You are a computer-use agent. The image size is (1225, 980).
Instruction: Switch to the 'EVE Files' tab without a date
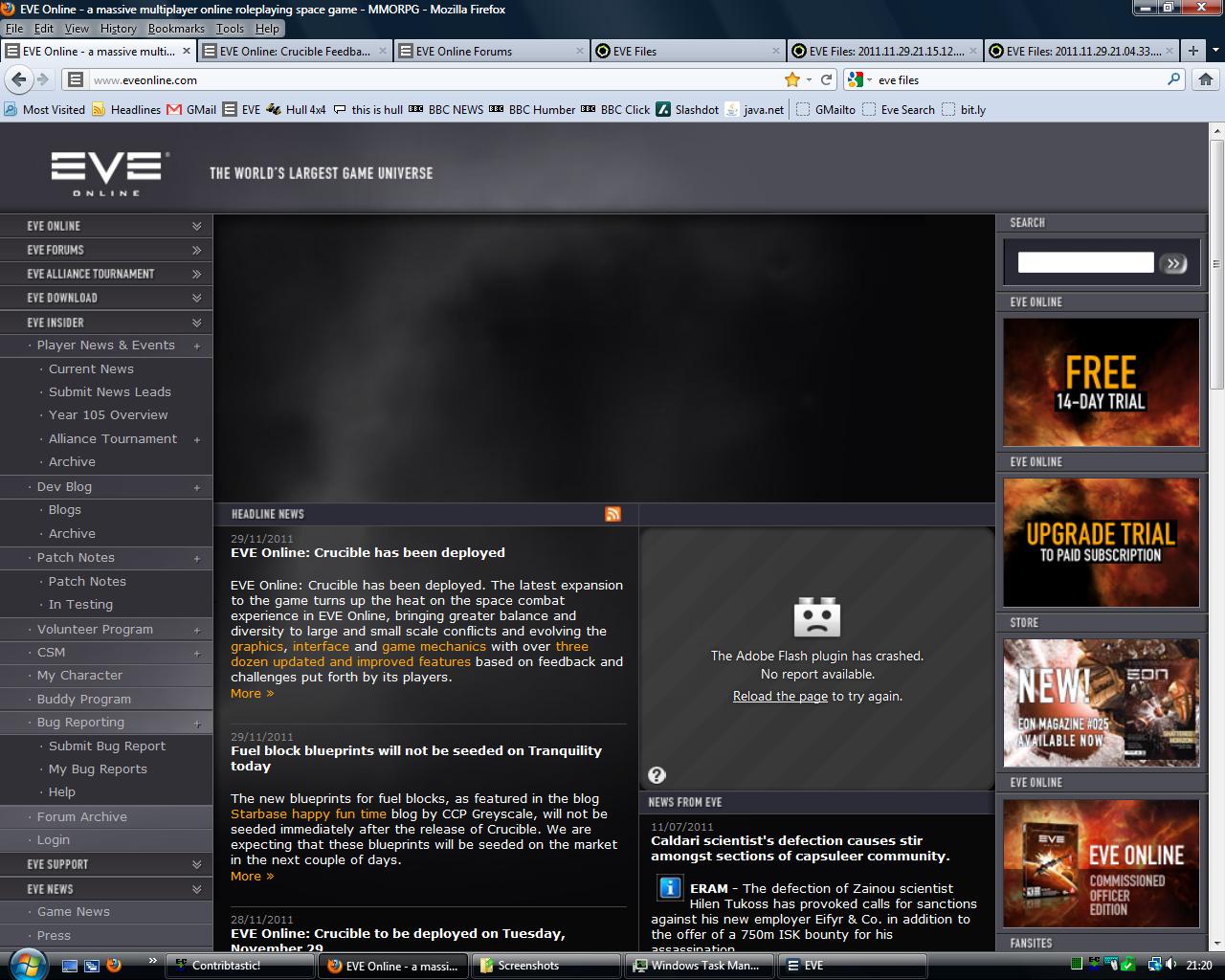click(x=687, y=51)
